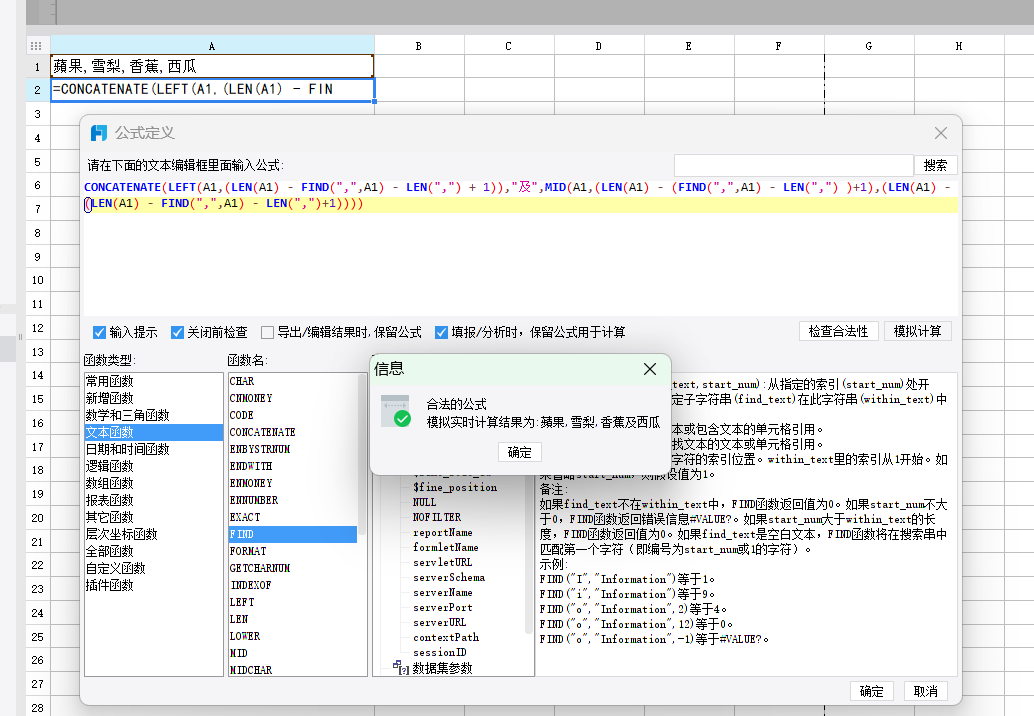Select $fine_position variable in tree
The image size is (1034, 716).
pyautogui.click(x=455, y=487)
